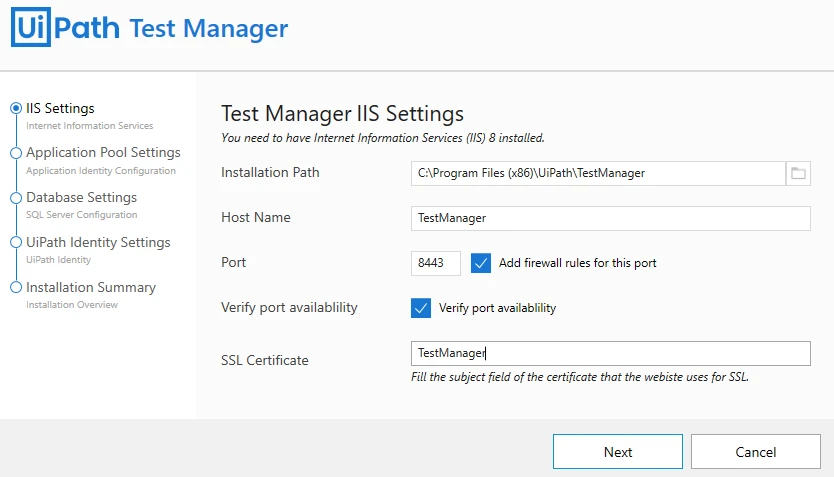The height and width of the screenshot is (477, 834).
Task: Click the 'Port' field label
Action: (233, 263)
